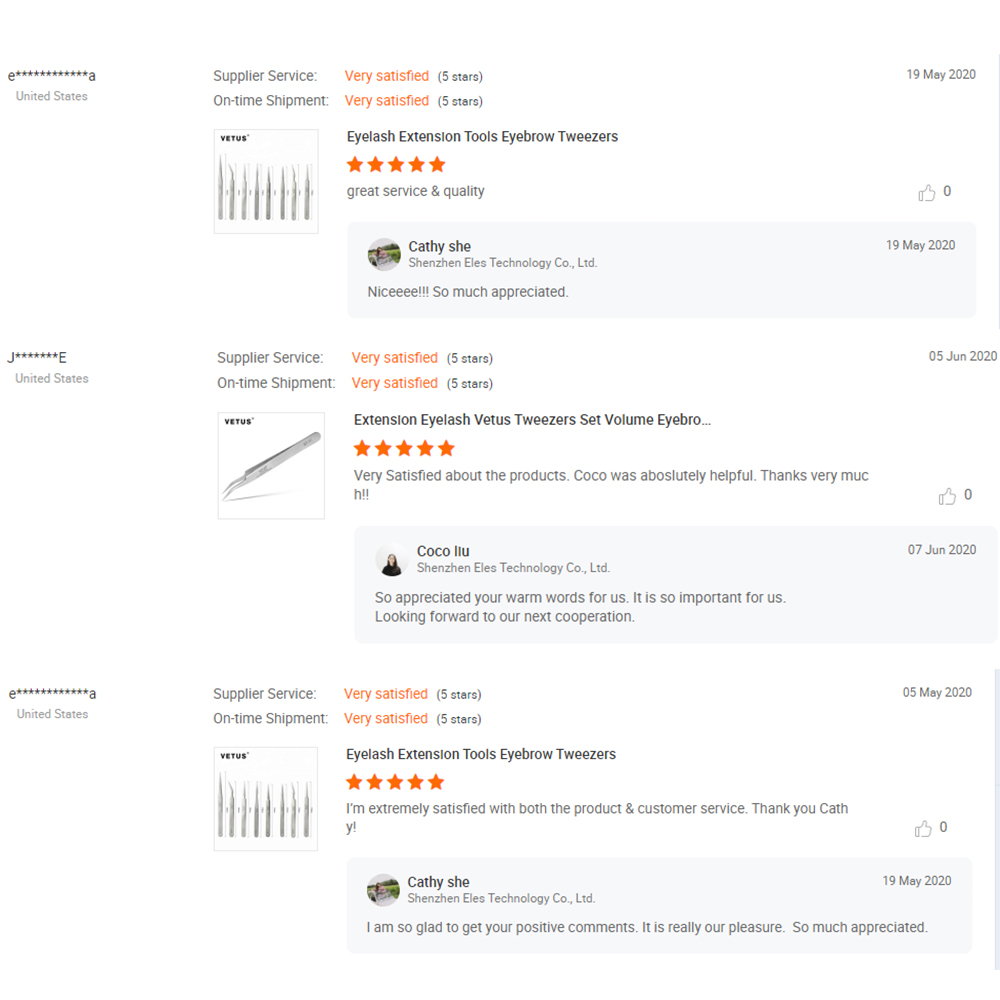Open the last "Eyelash Extension Tools Eyebrow Tweezers" link

pos(481,755)
